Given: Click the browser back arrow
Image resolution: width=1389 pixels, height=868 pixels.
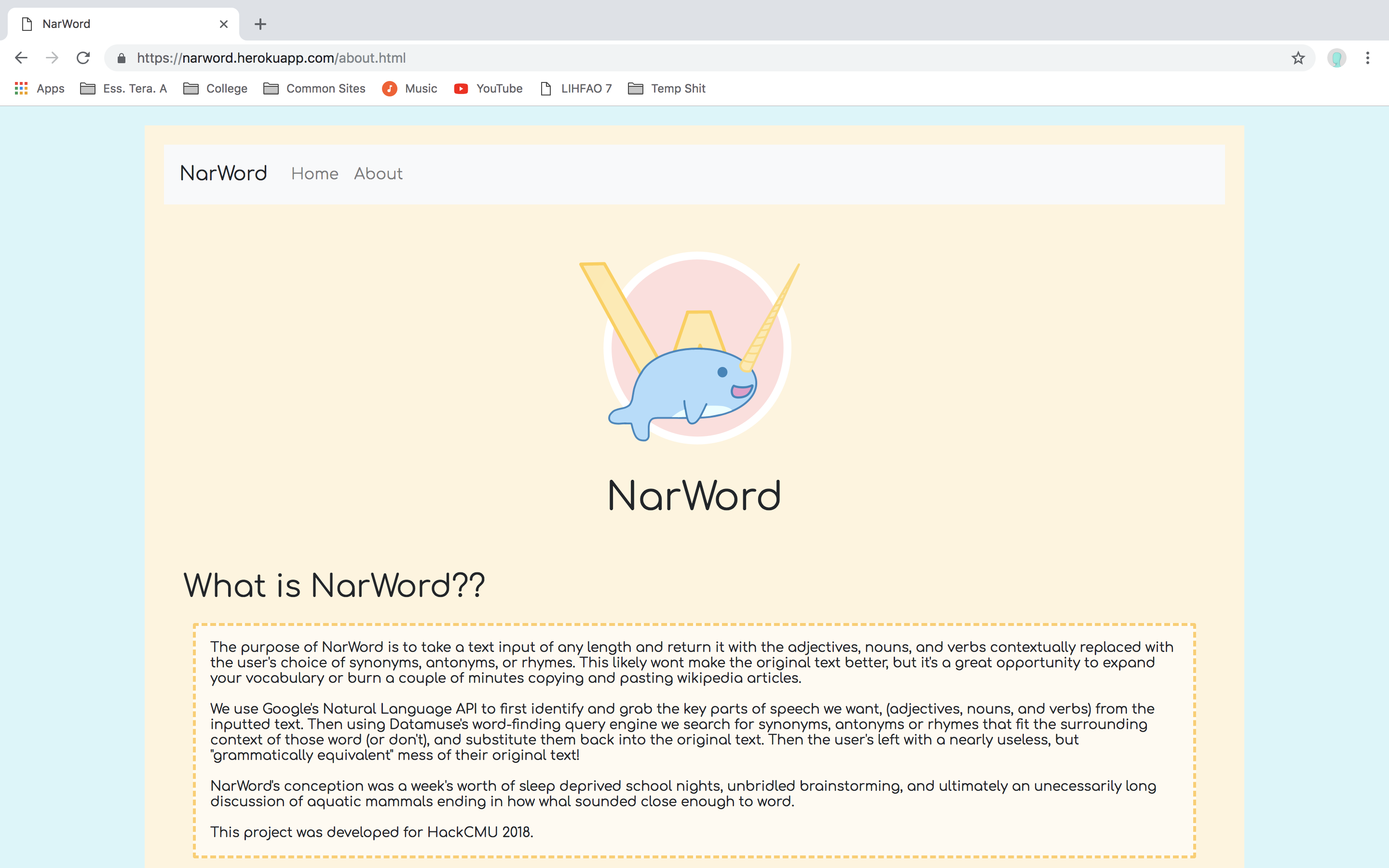Looking at the screenshot, I should [21, 58].
